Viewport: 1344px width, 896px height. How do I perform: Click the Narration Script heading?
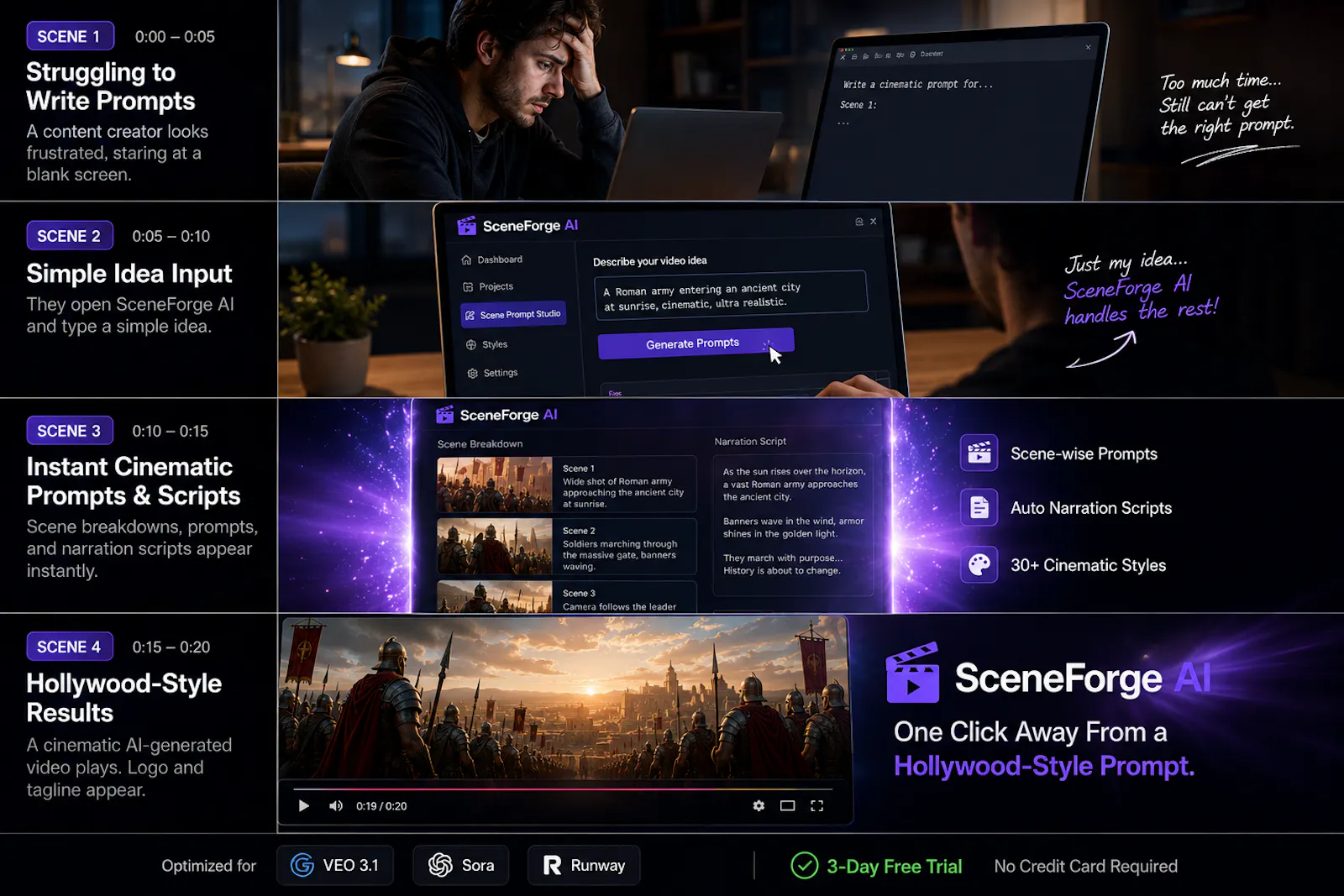coord(750,442)
